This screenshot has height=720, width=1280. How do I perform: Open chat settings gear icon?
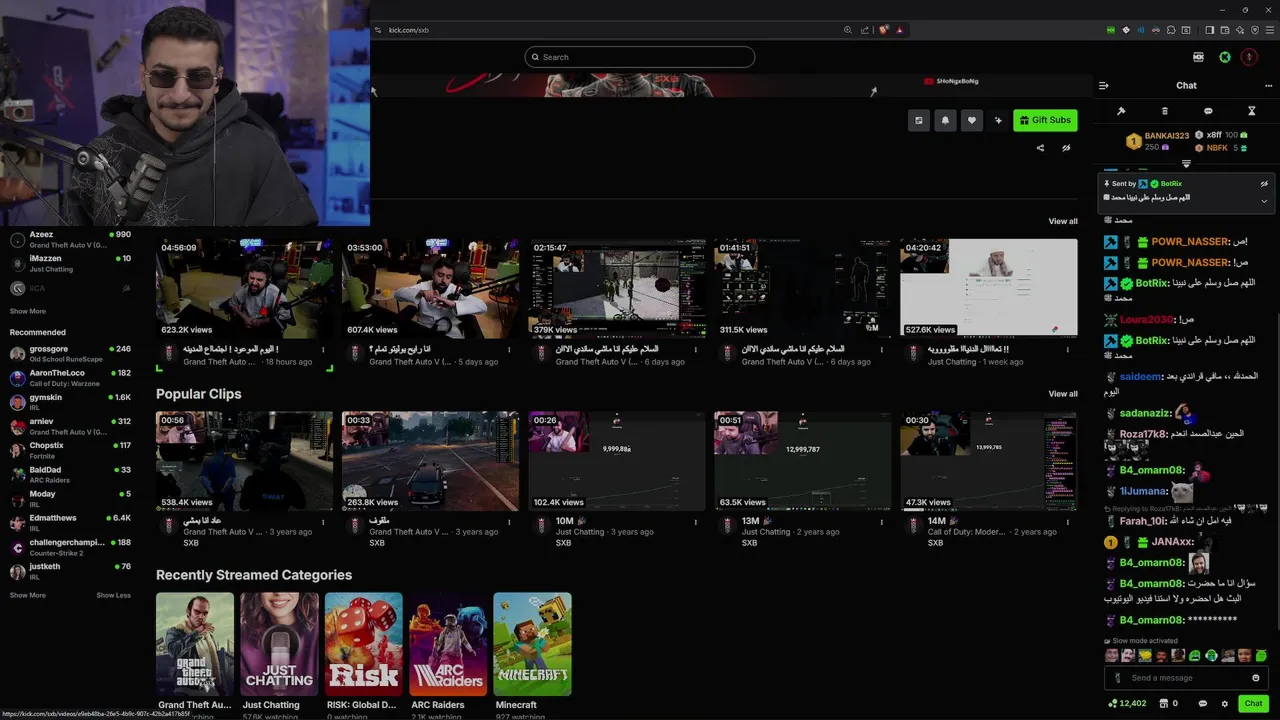(1224, 704)
